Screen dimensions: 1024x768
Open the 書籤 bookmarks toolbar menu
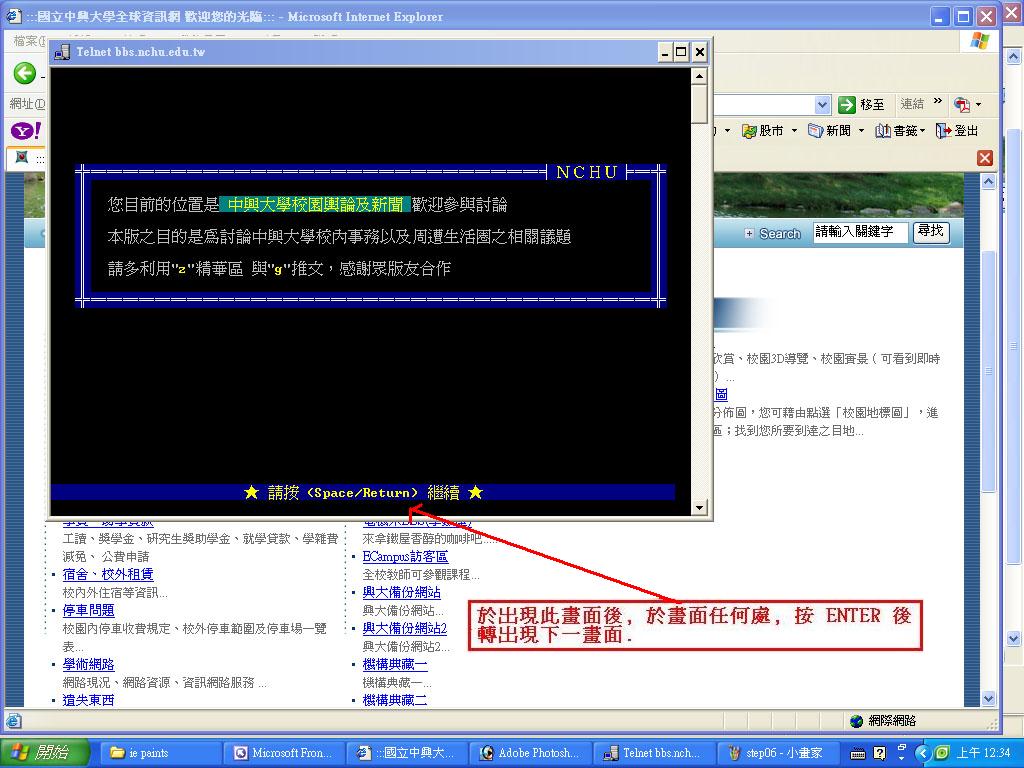point(900,131)
